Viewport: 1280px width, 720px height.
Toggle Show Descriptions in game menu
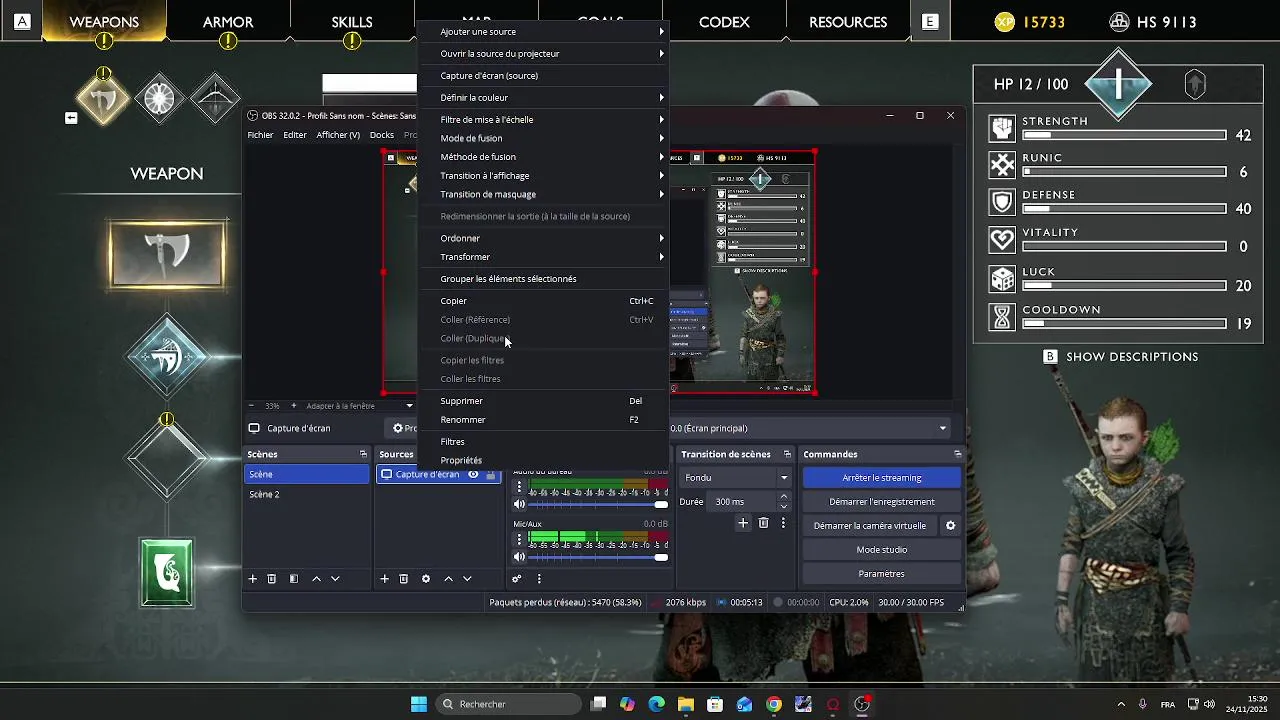point(1121,357)
